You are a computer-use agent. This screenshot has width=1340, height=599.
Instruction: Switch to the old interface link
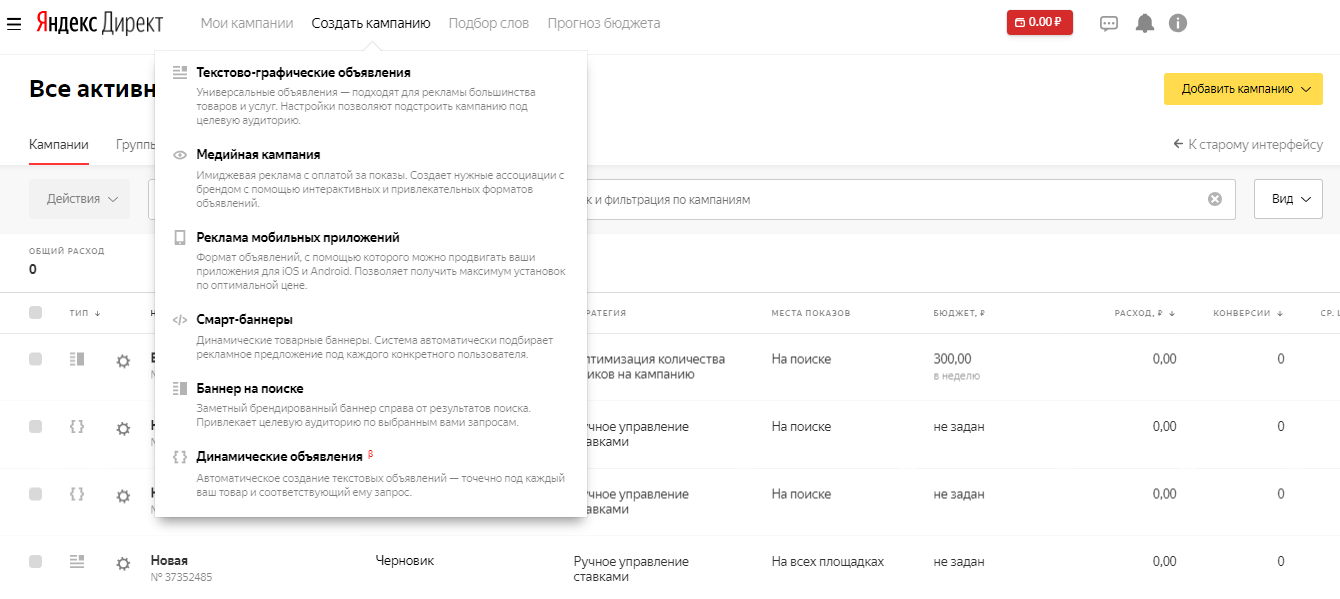(1248, 145)
